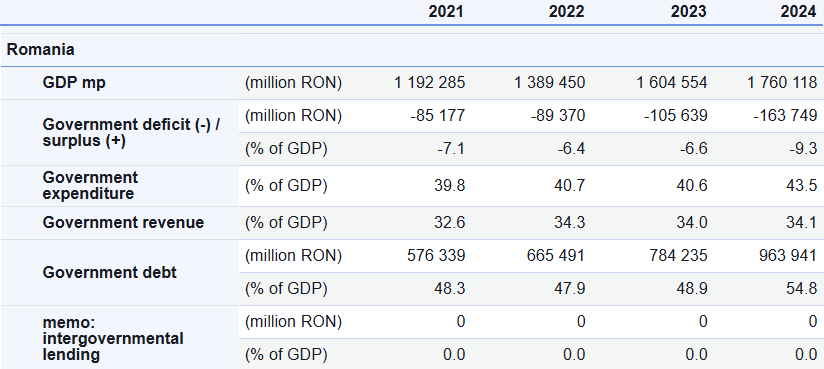Click Government expenditure row label

coord(90,186)
